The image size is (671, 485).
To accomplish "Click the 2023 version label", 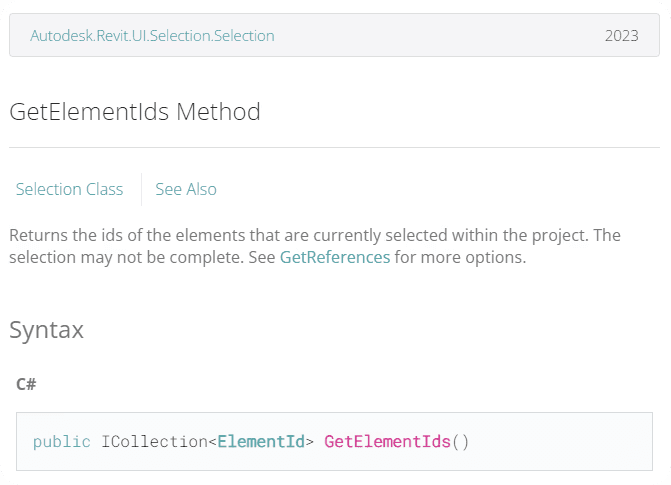I will tap(621, 36).
